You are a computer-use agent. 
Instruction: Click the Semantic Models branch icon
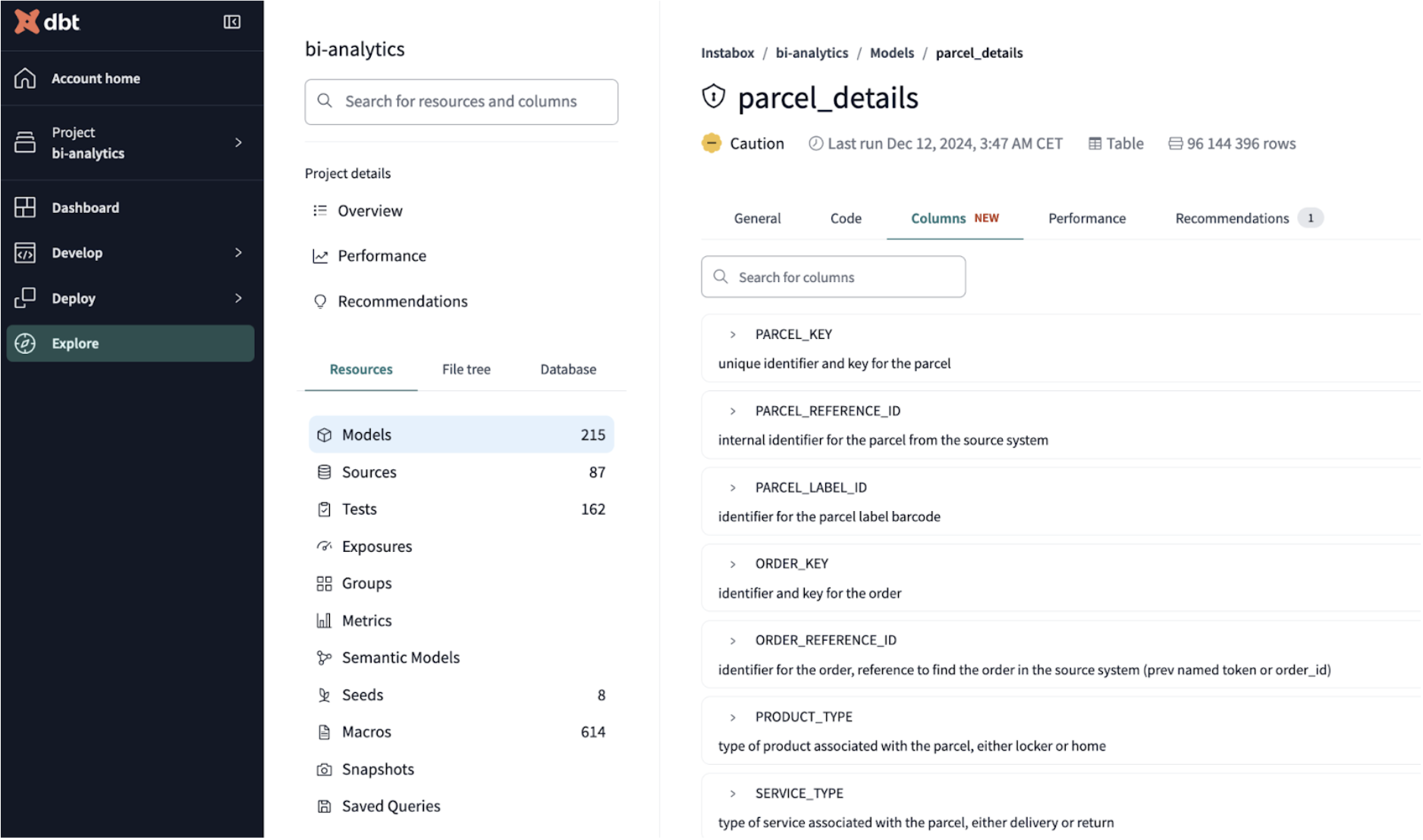coord(324,658)
